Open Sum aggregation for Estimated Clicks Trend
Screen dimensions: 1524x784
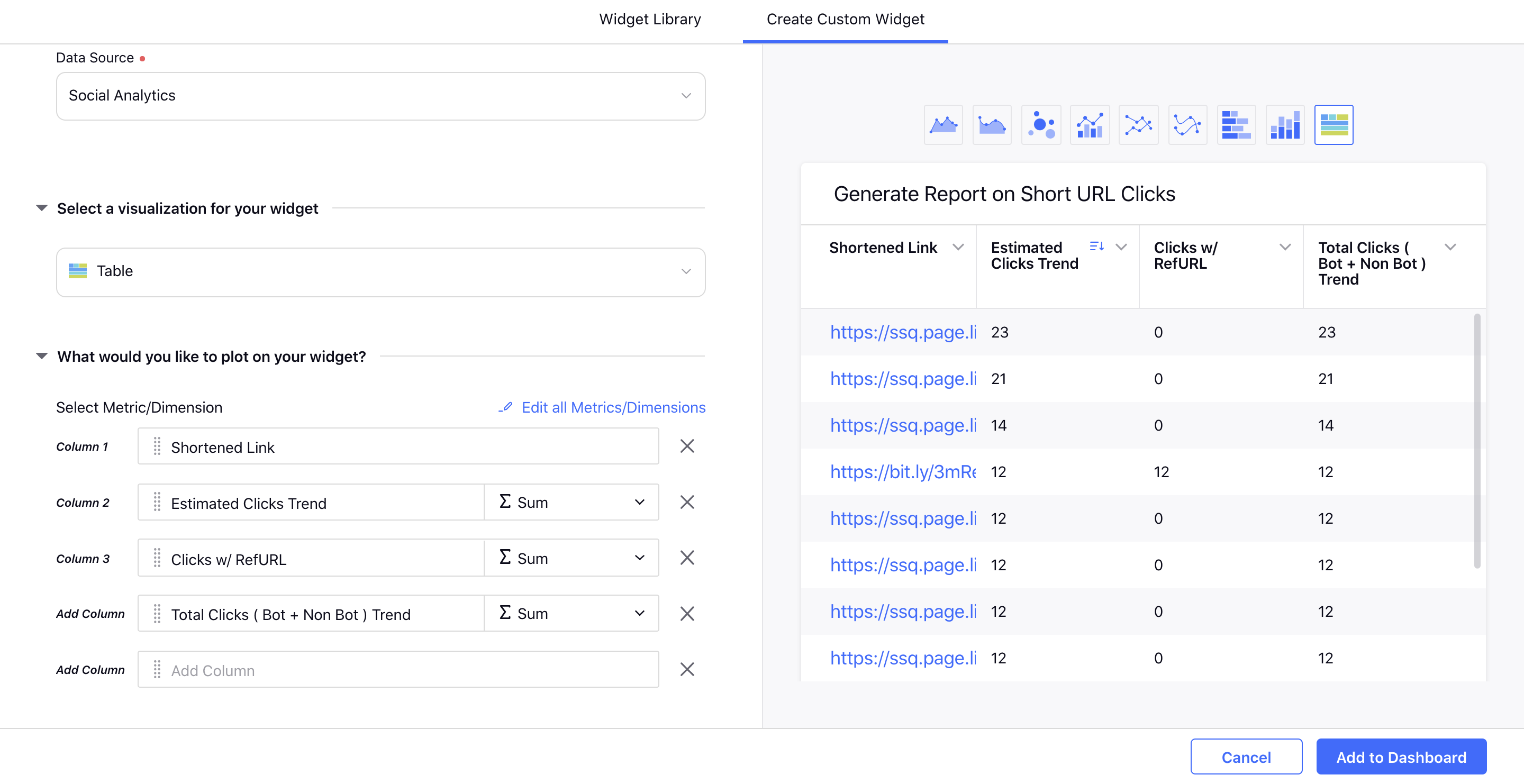point(571,503)
